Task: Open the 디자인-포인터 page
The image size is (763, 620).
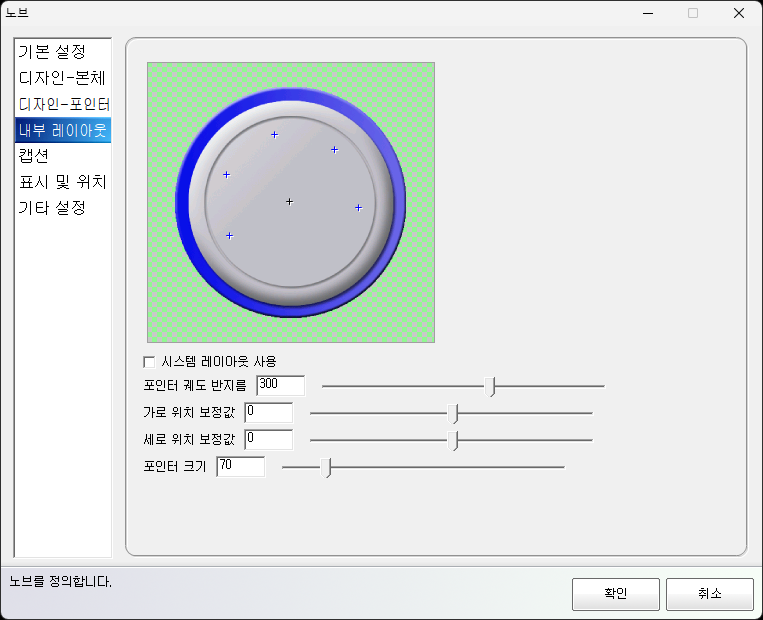Action: 63,104
